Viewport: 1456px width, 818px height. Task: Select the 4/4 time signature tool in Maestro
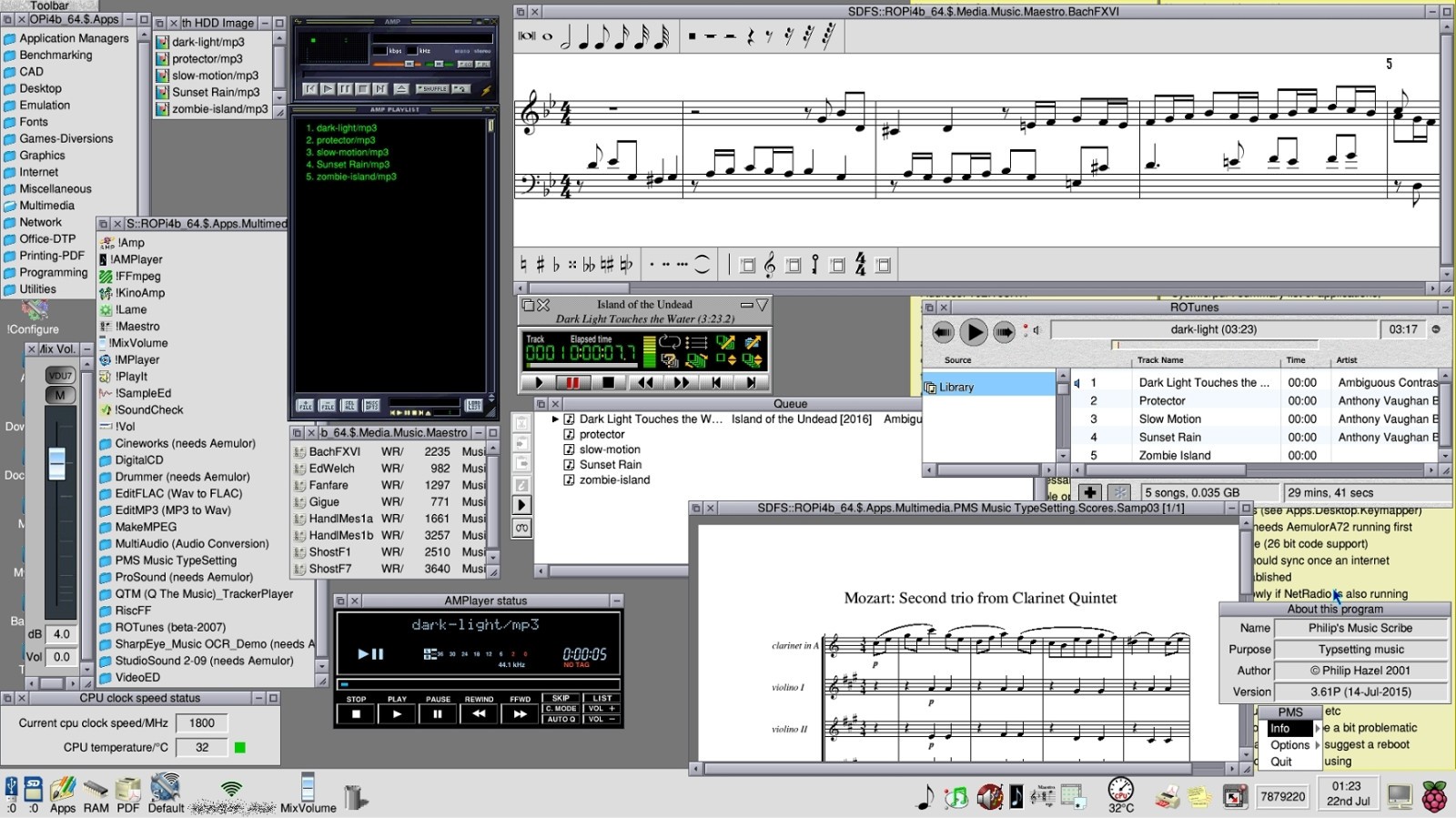click(x=860, y=265)
